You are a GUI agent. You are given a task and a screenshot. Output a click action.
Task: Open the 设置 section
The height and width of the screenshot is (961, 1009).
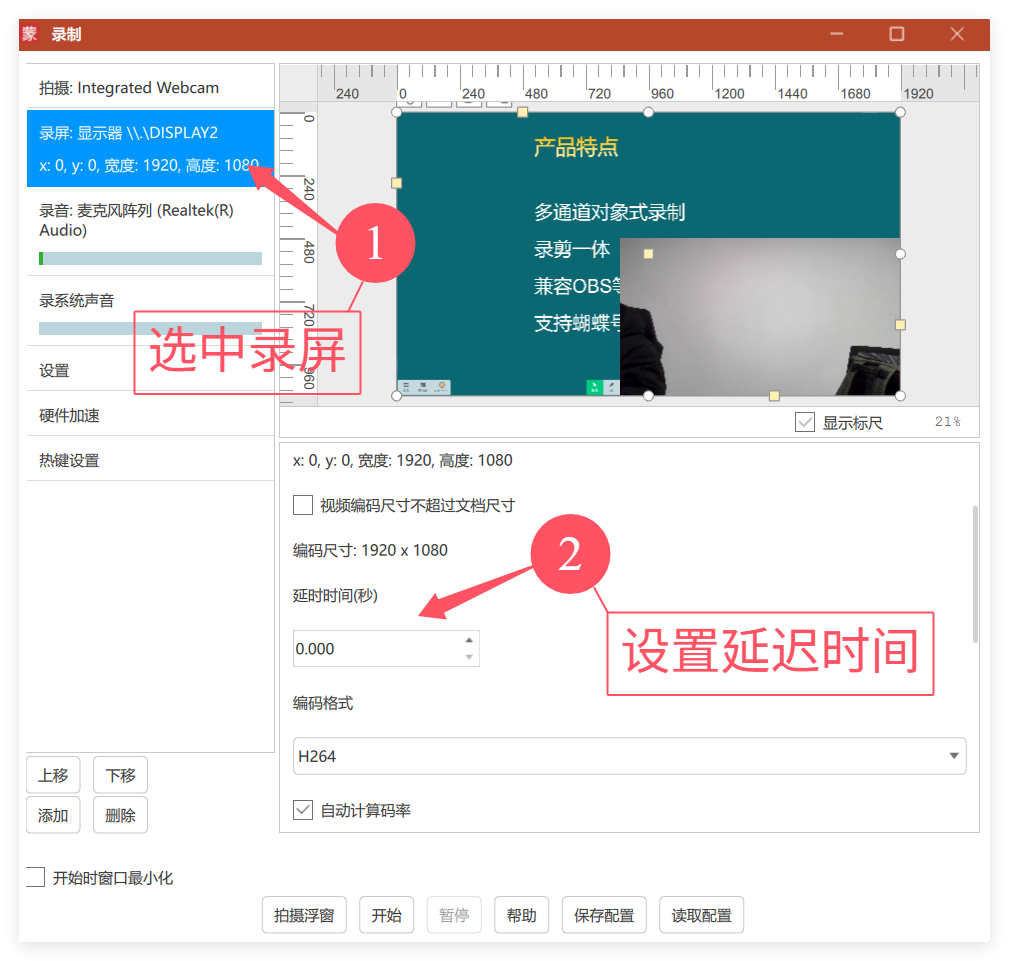[x=150, y=371]
